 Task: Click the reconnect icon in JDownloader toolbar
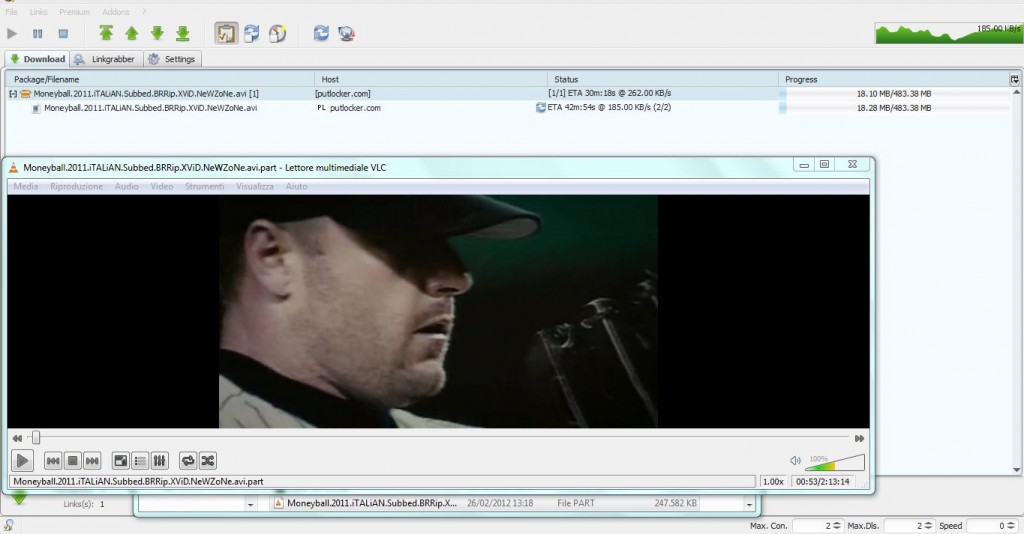tap(321, 34)
